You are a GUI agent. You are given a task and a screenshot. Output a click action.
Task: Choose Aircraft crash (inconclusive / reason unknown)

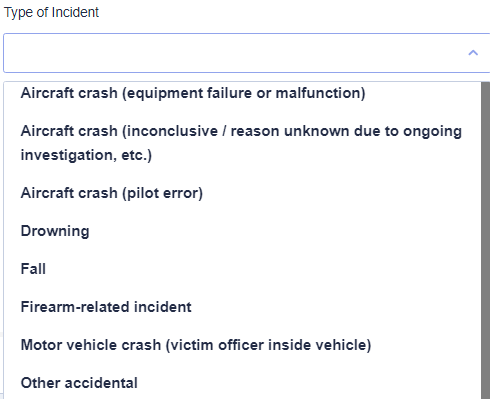(x=243, y=143)
